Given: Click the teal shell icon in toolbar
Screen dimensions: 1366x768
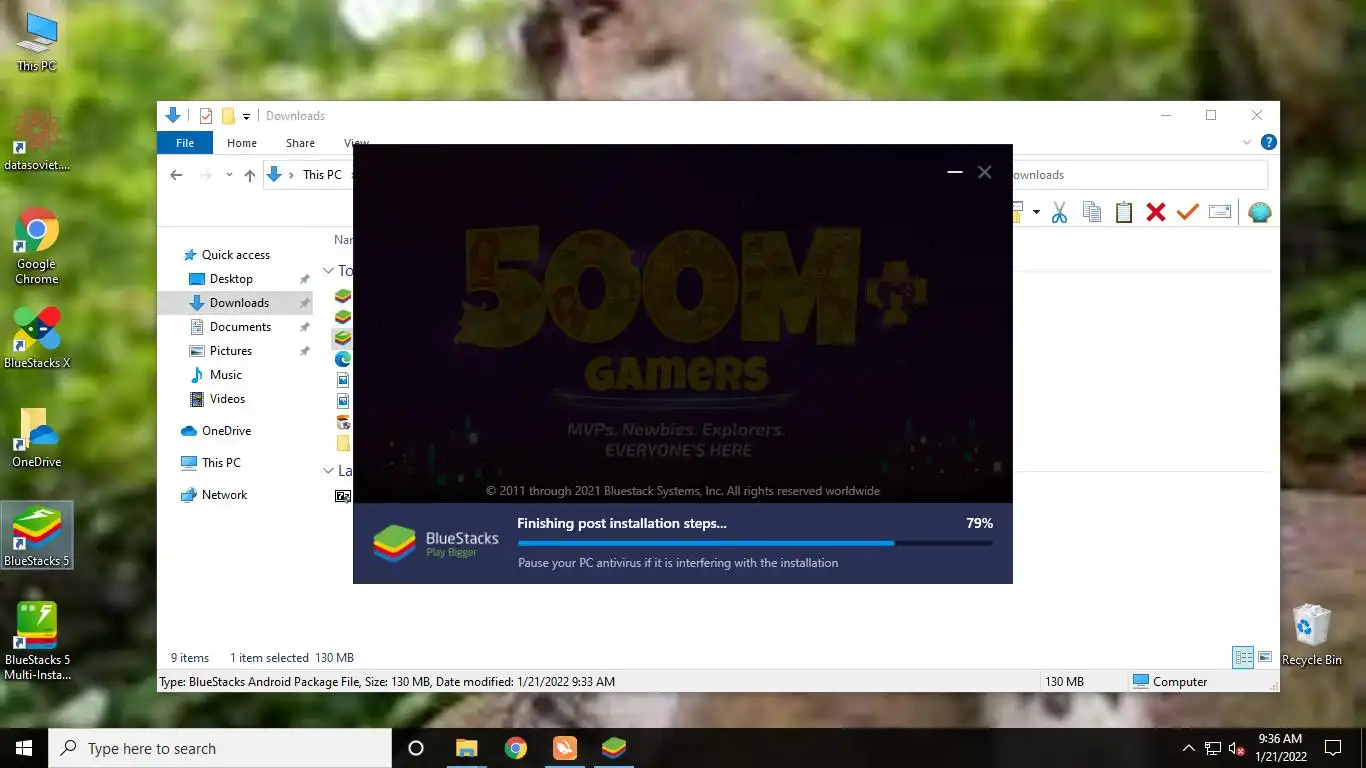Looking at the screenshot, I should [1260, 212].
